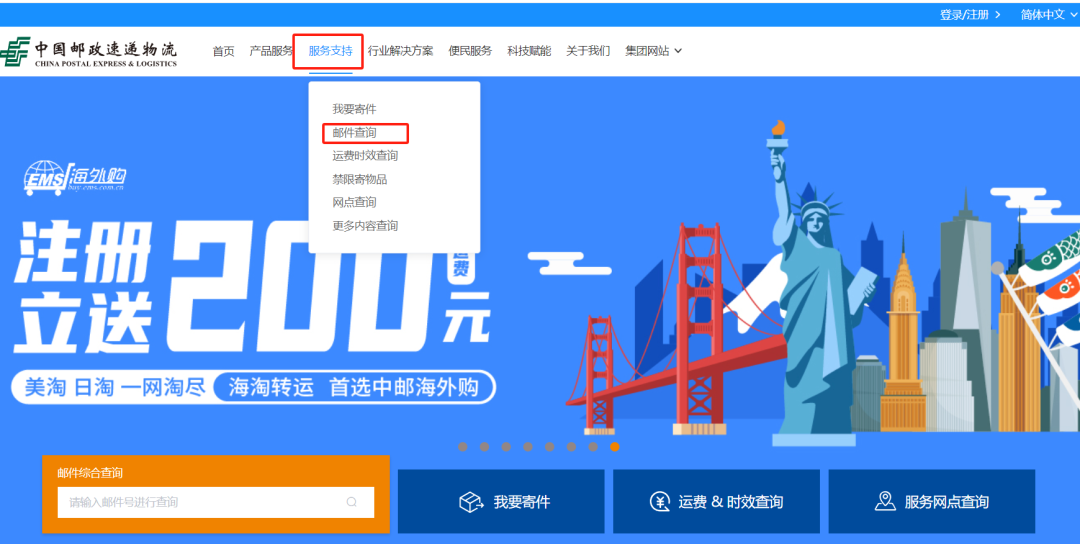This screenshot has height=544, width=1080.
Task: Click the package box icon beside 我要寄件
Action: pyautogui.click(x=472, y=502)
